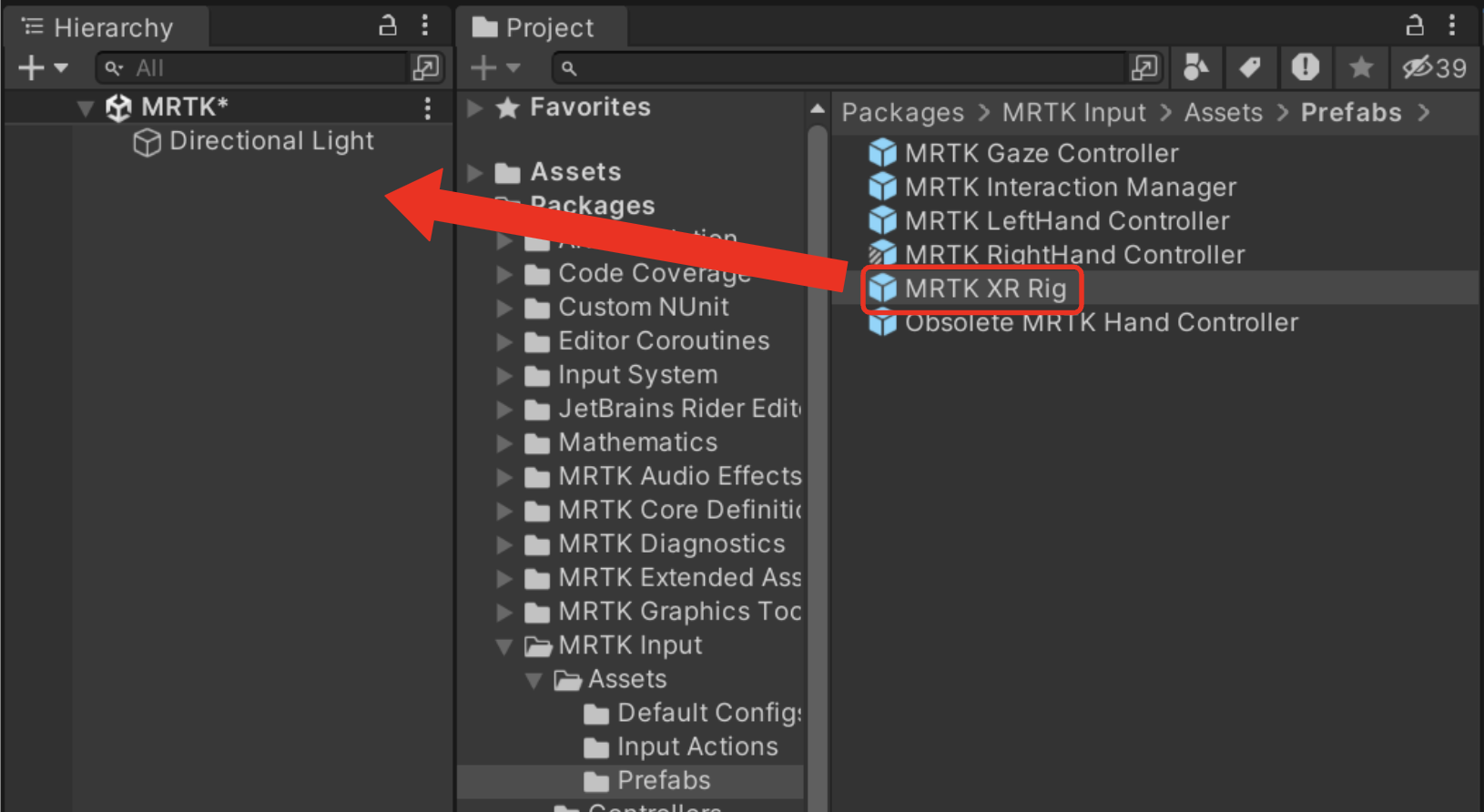Click MRTK Input in the breadcrumb path
This screenshot has width=1484, height=812.
click(1073, 112)
